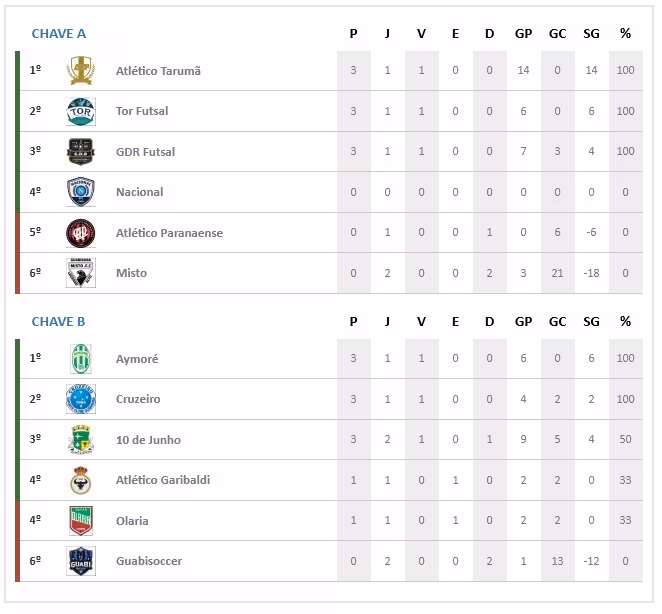Click the Atlético Tarumã team crest
This screenshot has width=662, height=614.
point(81,71)
